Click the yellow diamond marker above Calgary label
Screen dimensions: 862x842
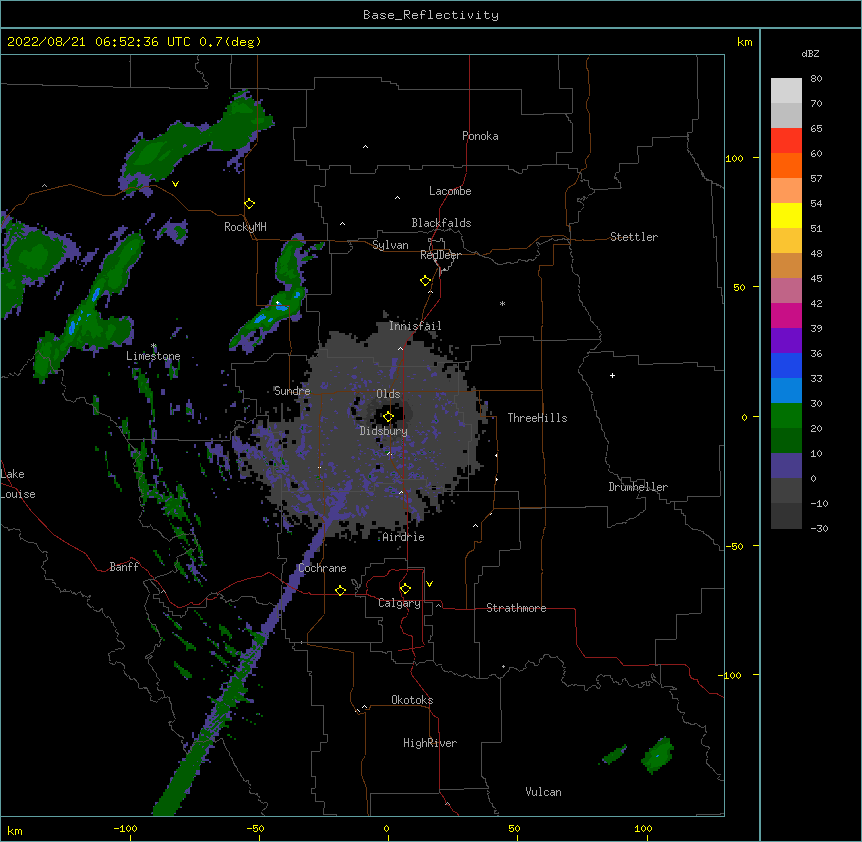[x=405, y=589]
